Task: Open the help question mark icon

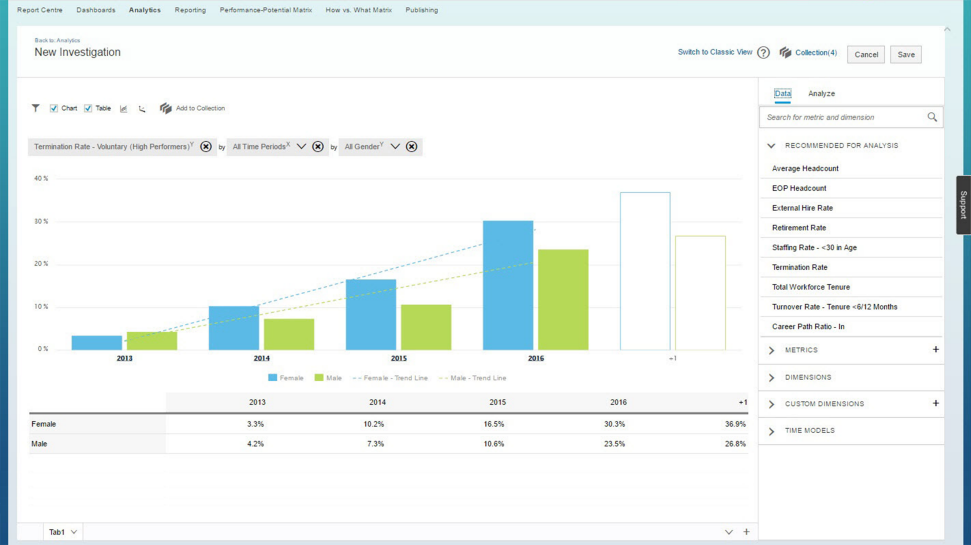Action: point(764,53)
